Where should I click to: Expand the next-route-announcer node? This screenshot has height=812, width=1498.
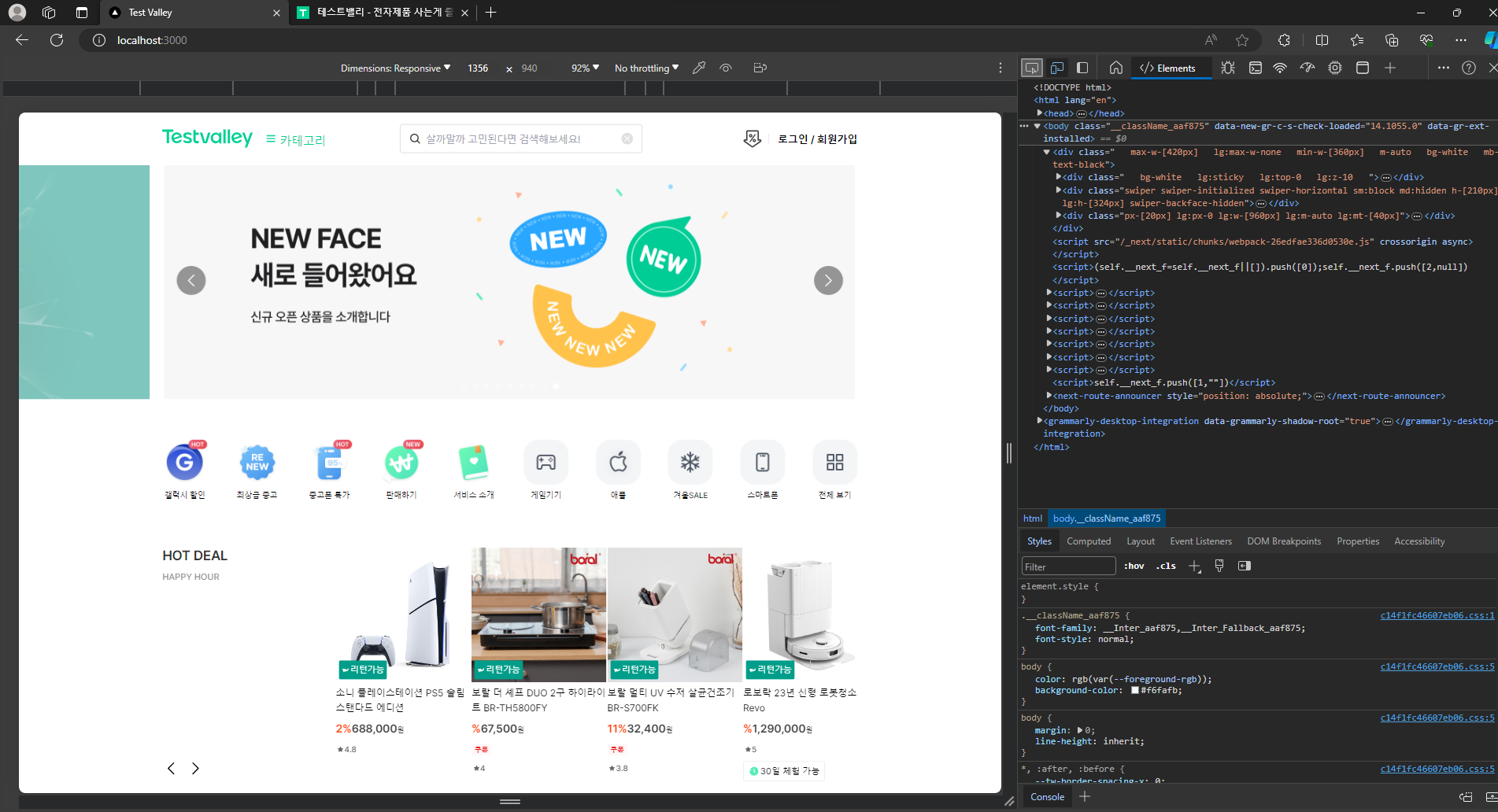(x=1049, y=396)
